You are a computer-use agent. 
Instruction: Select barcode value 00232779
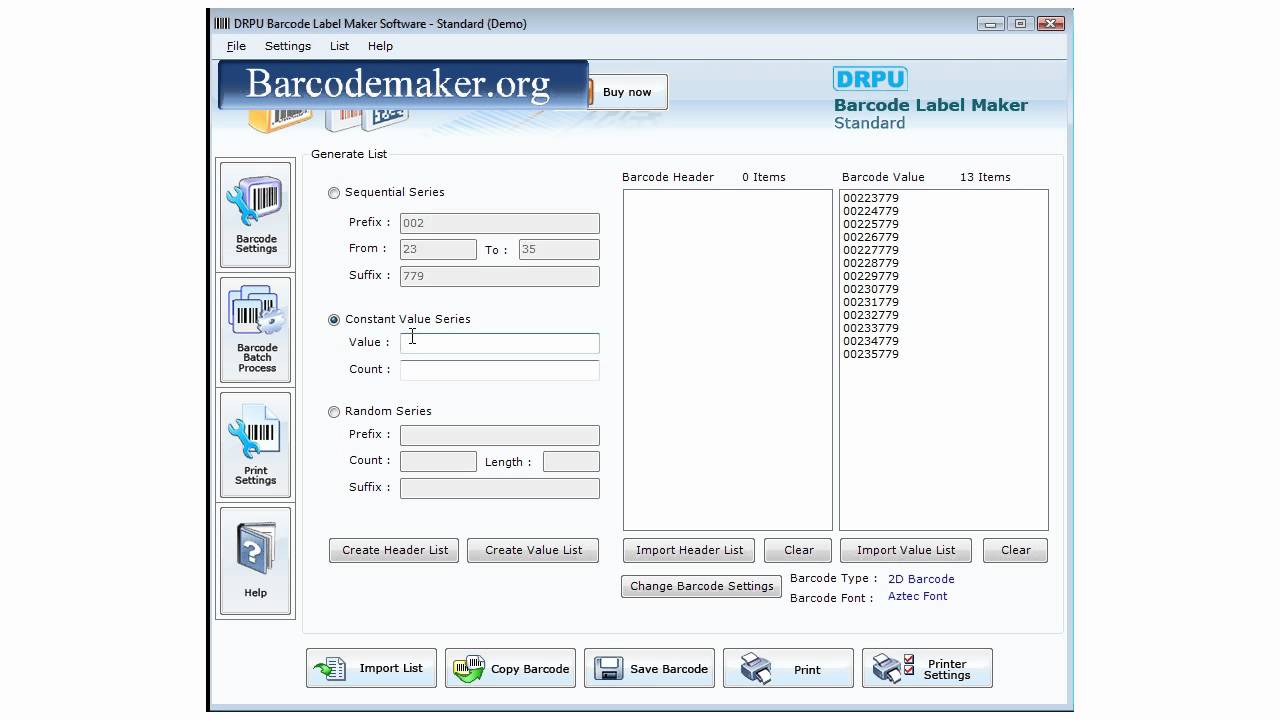point(871,315)
